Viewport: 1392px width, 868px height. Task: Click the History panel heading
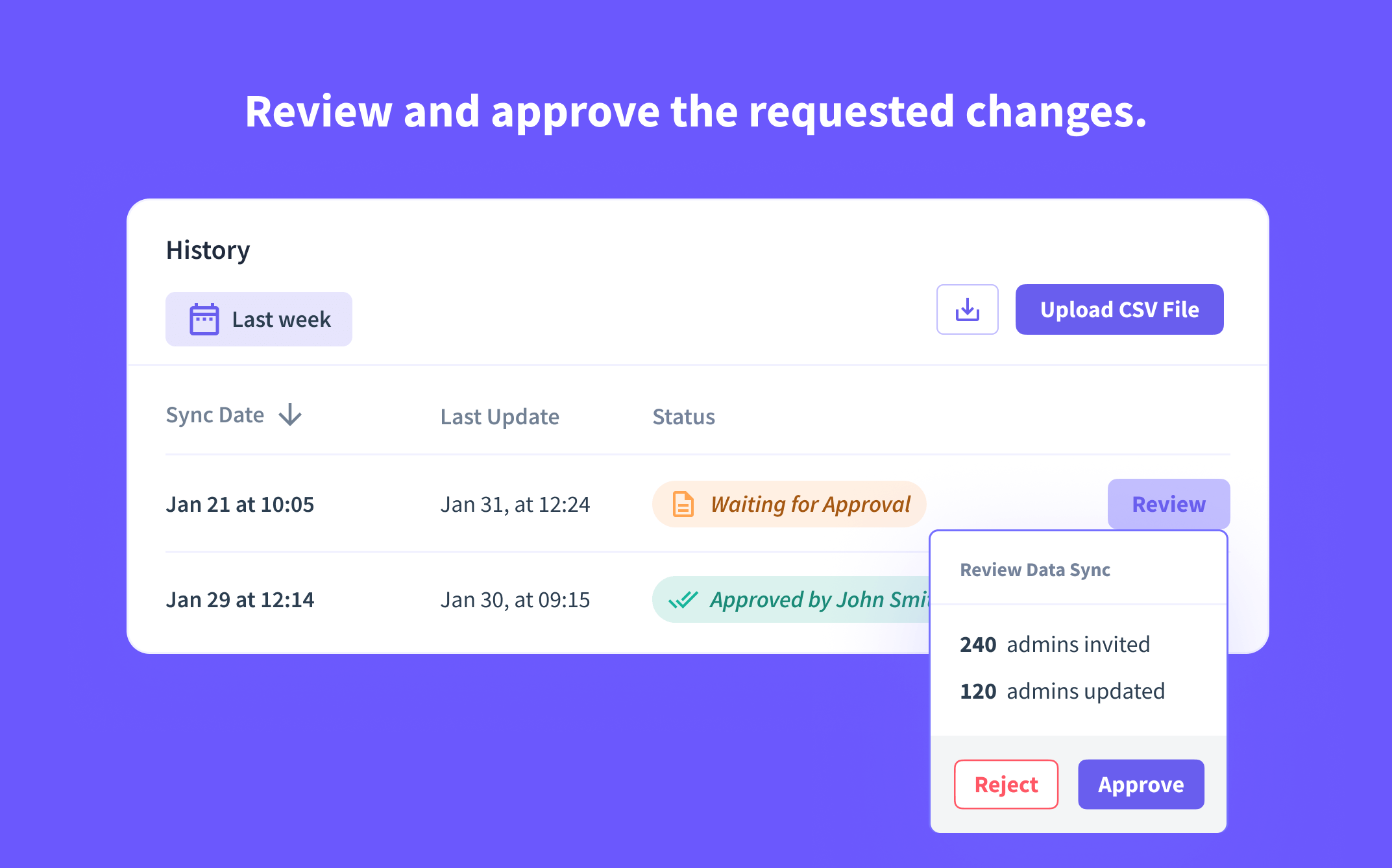coord(208,250)
